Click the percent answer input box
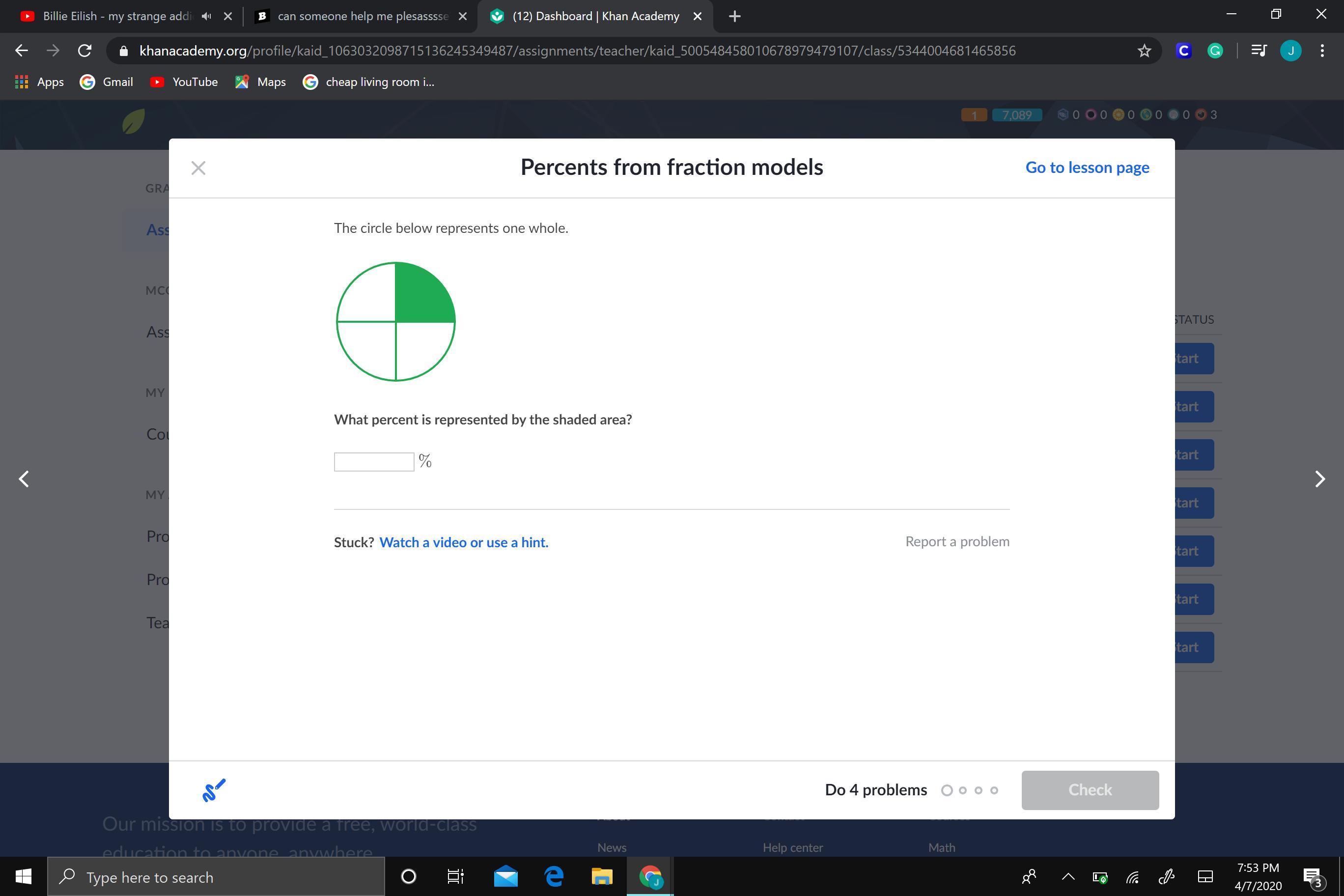This screenshot has width=1344, height=896. tap(374, 462)
